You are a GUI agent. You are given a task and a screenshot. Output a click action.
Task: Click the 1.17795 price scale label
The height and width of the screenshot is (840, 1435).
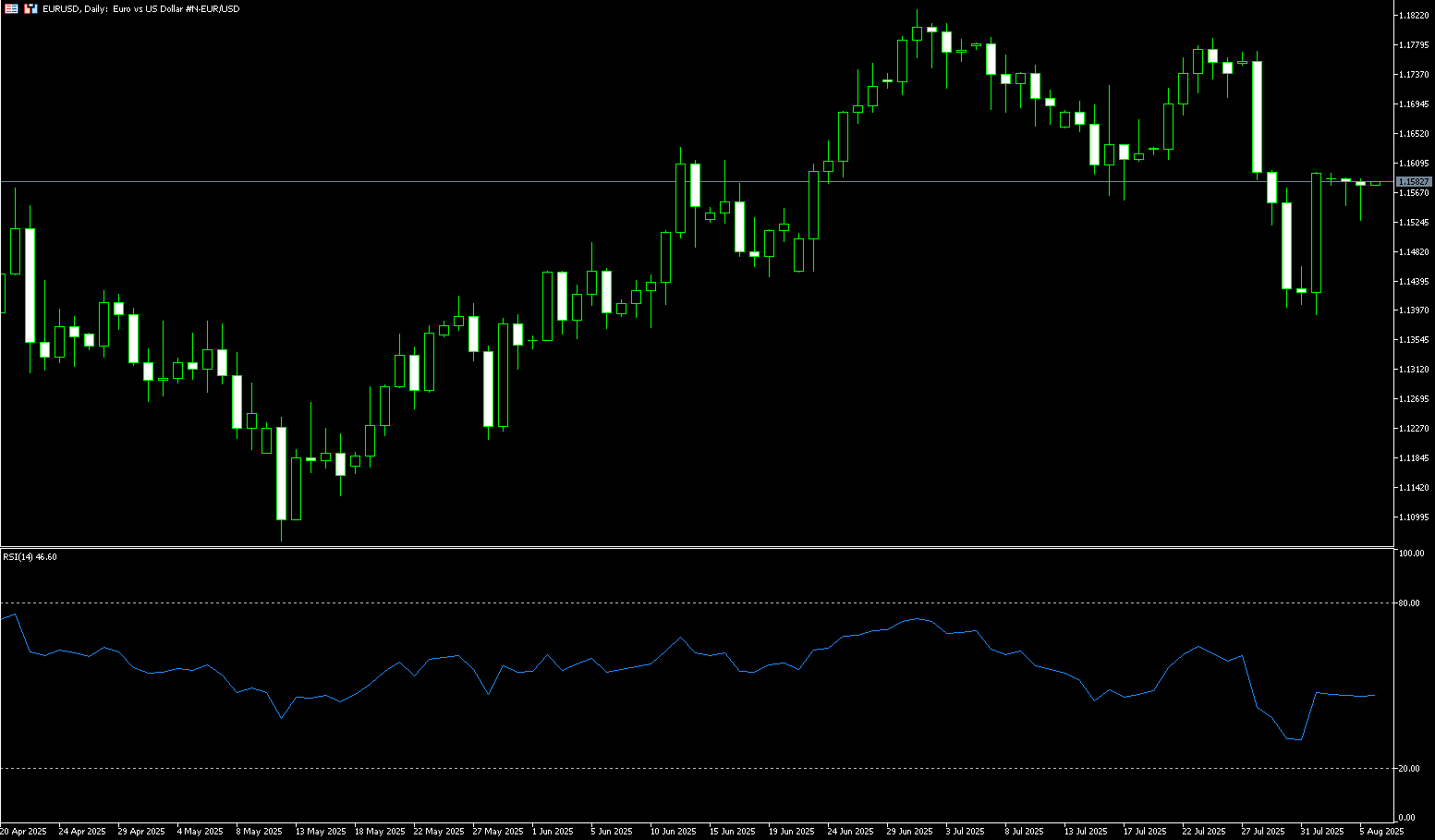click(1415, 45)
